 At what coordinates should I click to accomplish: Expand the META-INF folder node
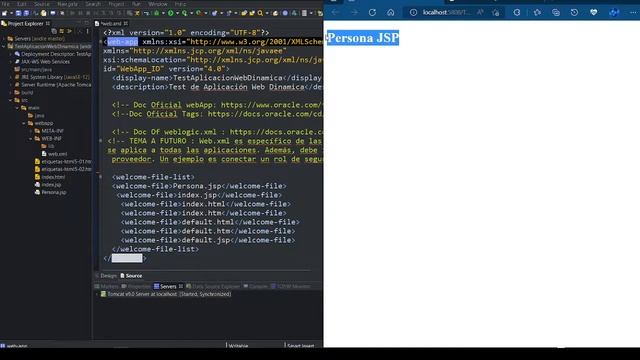tap(31, 131)
